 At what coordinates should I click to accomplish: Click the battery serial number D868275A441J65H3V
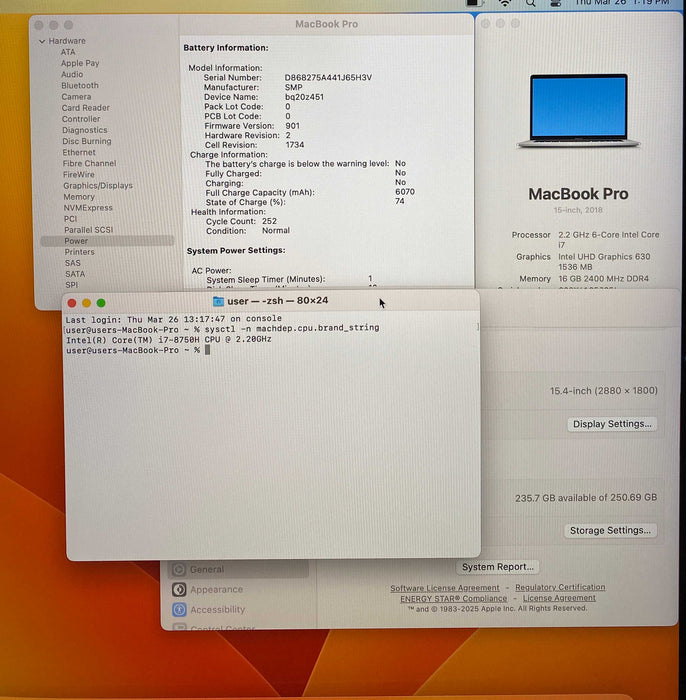(328, 78)
